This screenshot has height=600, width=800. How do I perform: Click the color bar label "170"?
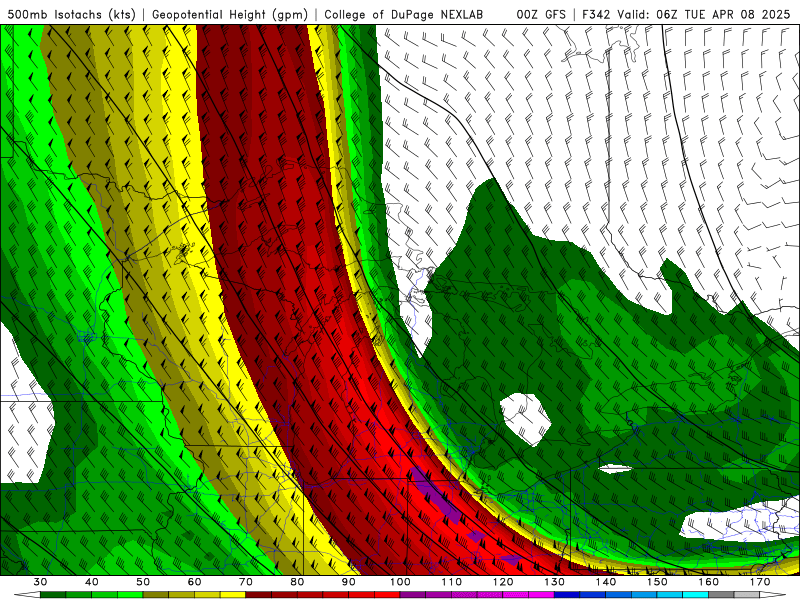click(760, 582)
